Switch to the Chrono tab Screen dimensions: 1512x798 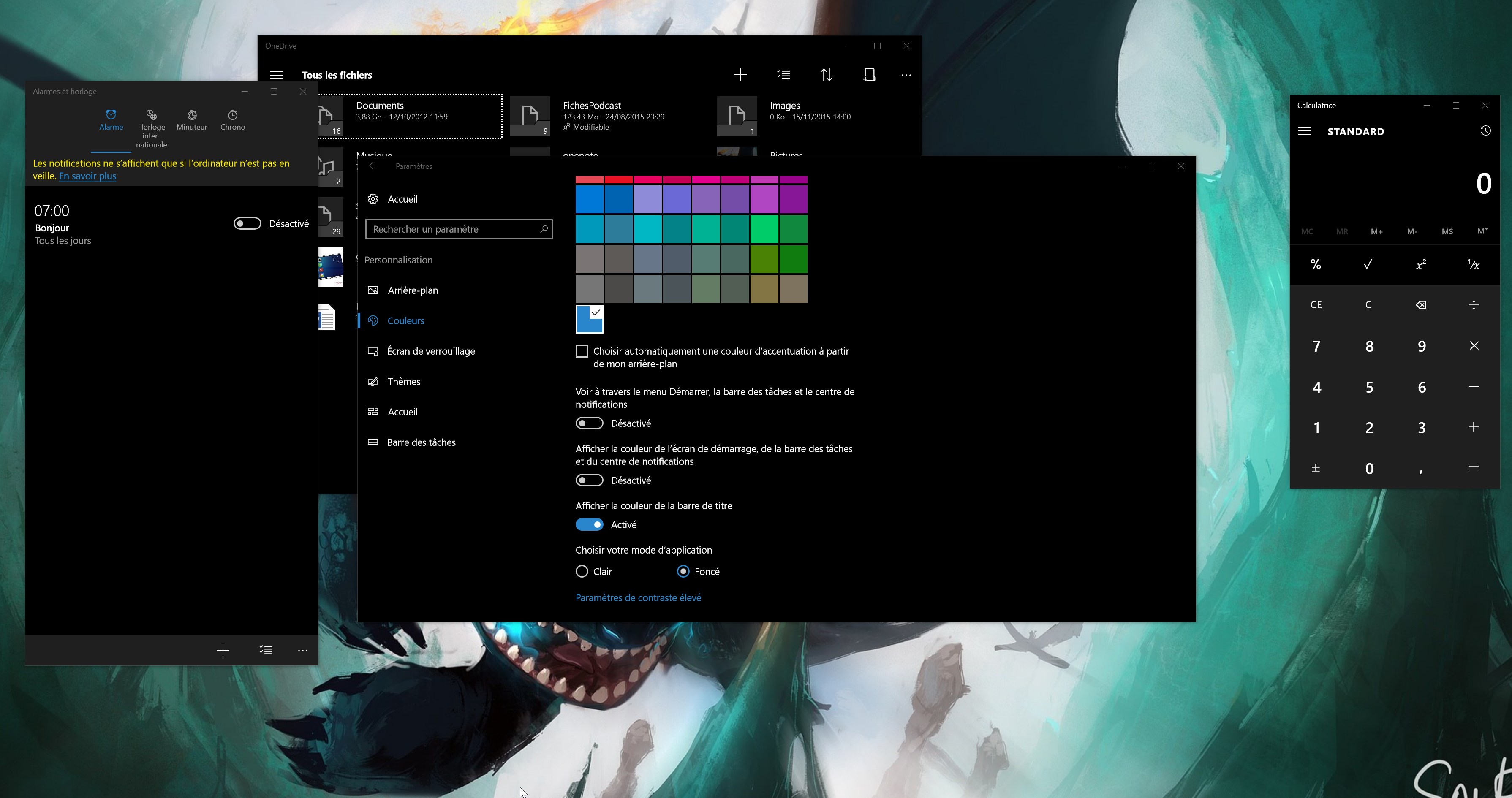(x=232, y=120)
